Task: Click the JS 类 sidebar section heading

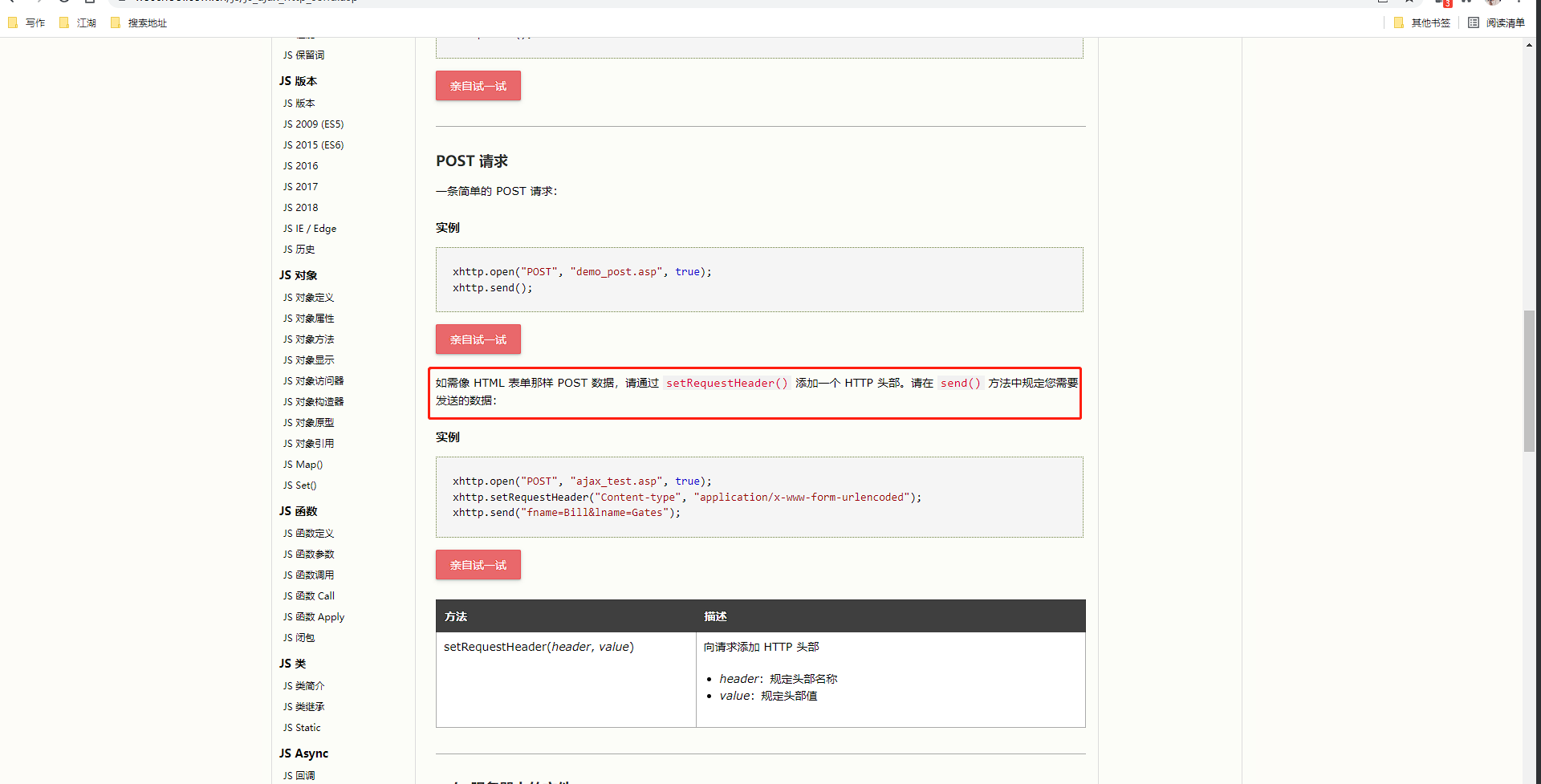Action: click(293, 664)
